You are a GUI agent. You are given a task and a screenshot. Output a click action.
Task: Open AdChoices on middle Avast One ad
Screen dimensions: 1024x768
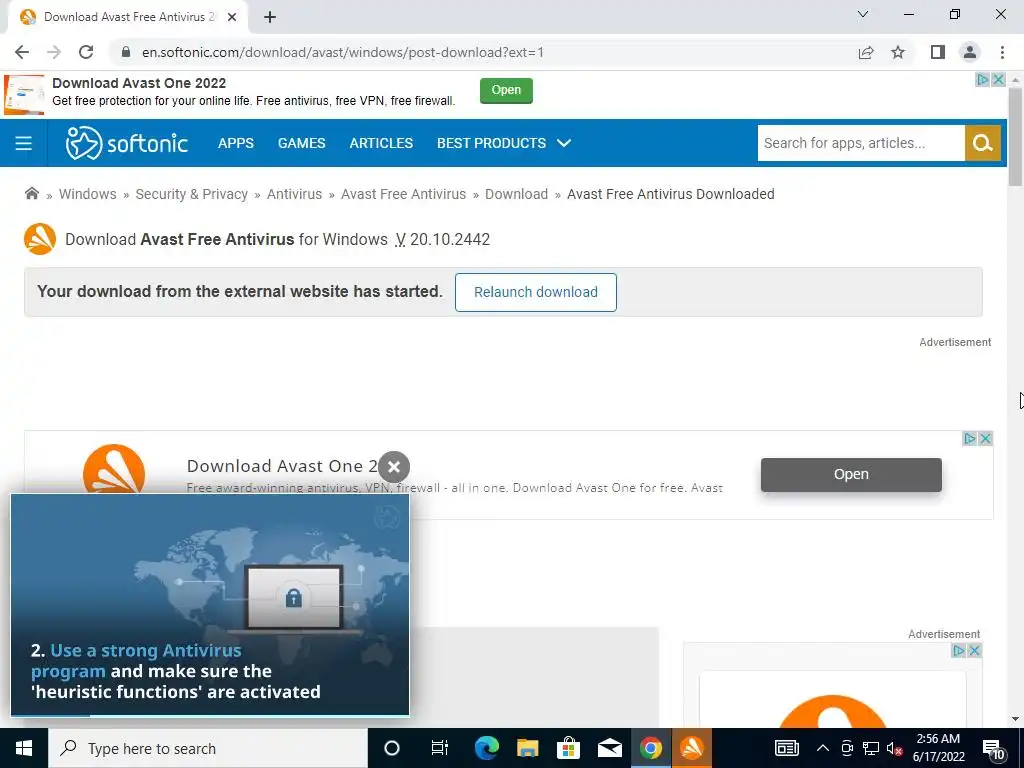point(970,439)
